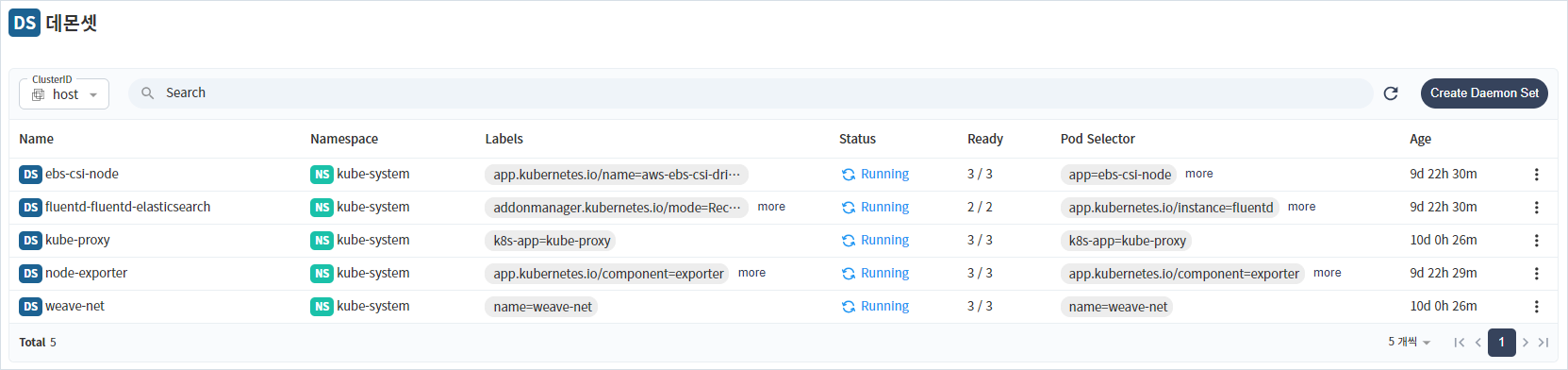Click the NS badge in the fluentd row
The width and height of the screenshot is (1568, 370).
[x=322, y=208]
